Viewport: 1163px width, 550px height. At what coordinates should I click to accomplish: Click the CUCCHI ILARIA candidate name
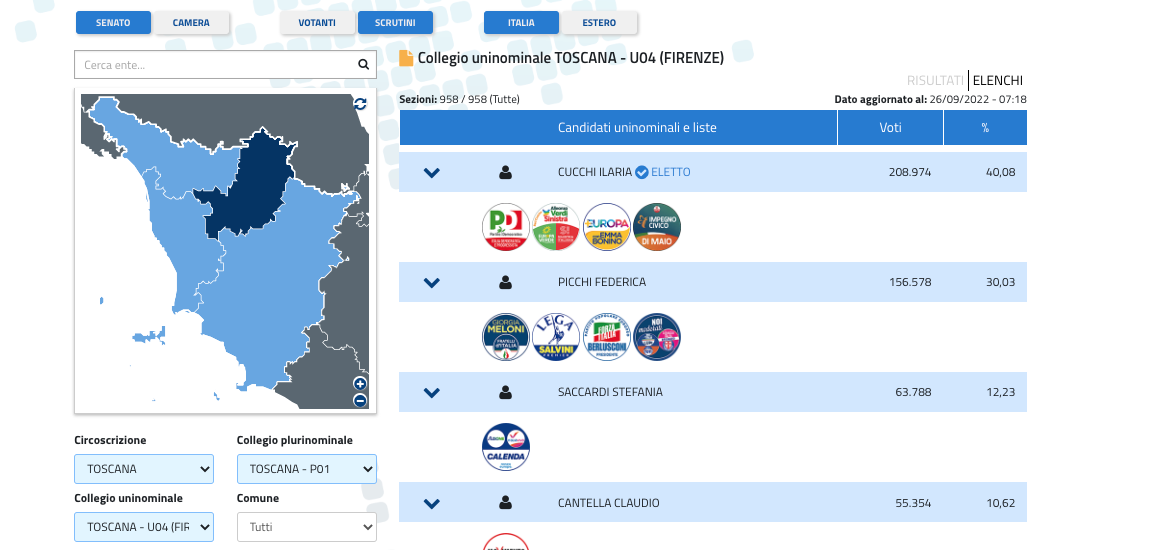[x=595, y=173]
